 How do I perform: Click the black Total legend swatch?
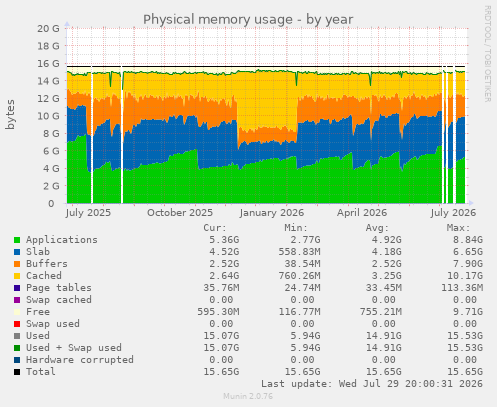coord(17,372)
